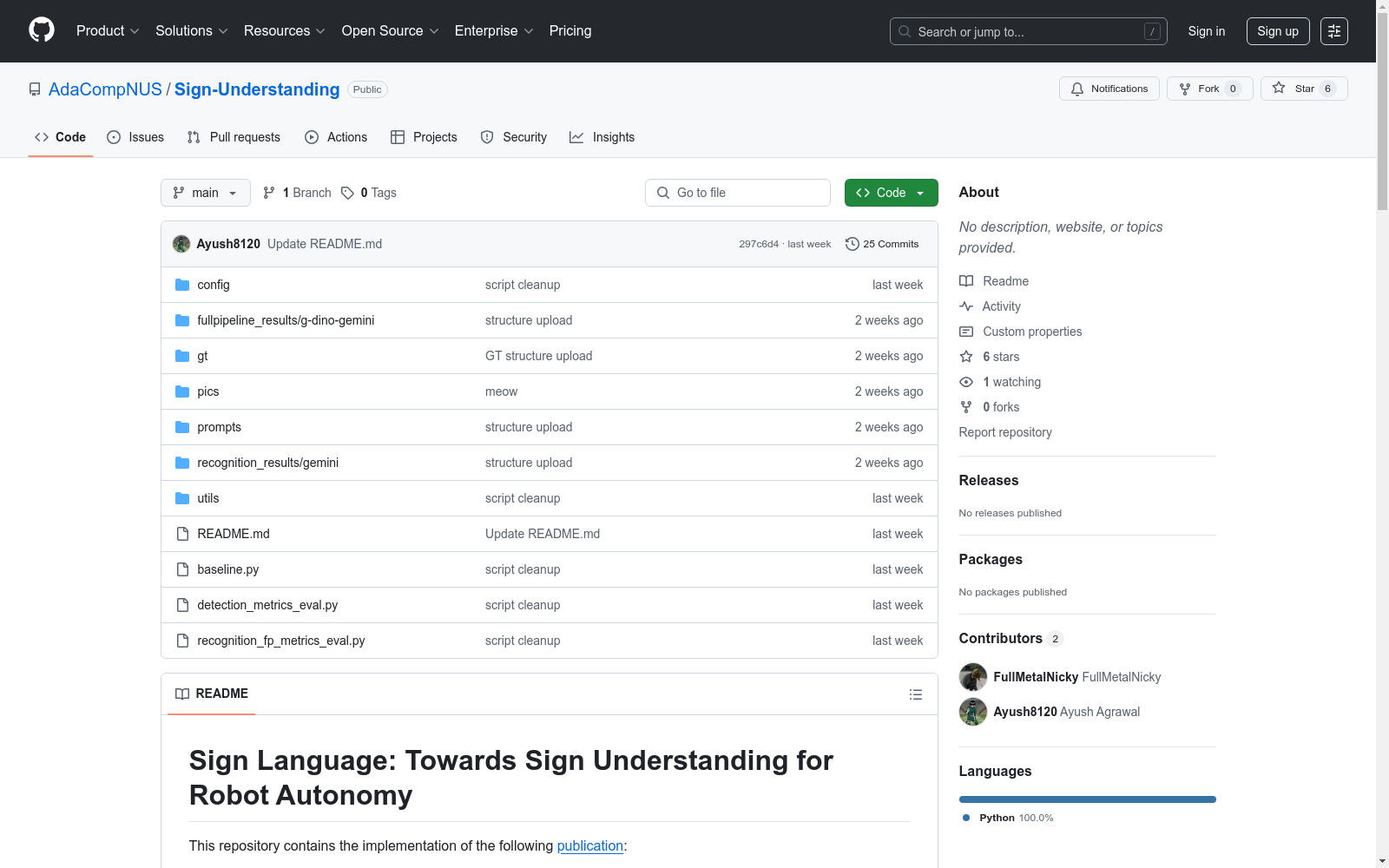1389x868 pixels.
Task: Click the Activity pulse icon
Action: tap(966, 306)
